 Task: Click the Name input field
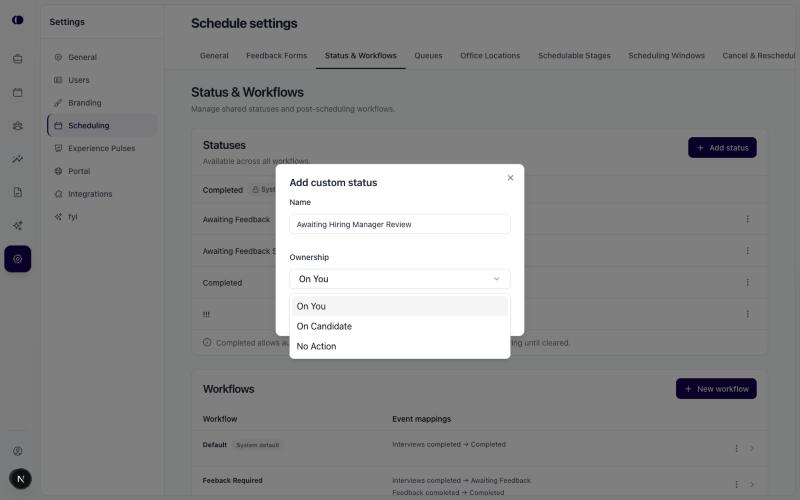coord(399,224)
